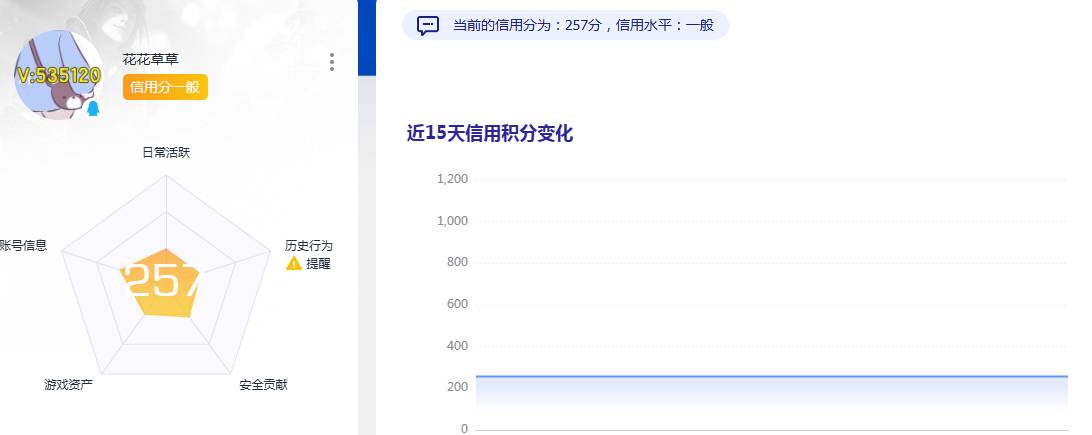
Task: Select username 花花草草
Action: (x=150, y=59)
